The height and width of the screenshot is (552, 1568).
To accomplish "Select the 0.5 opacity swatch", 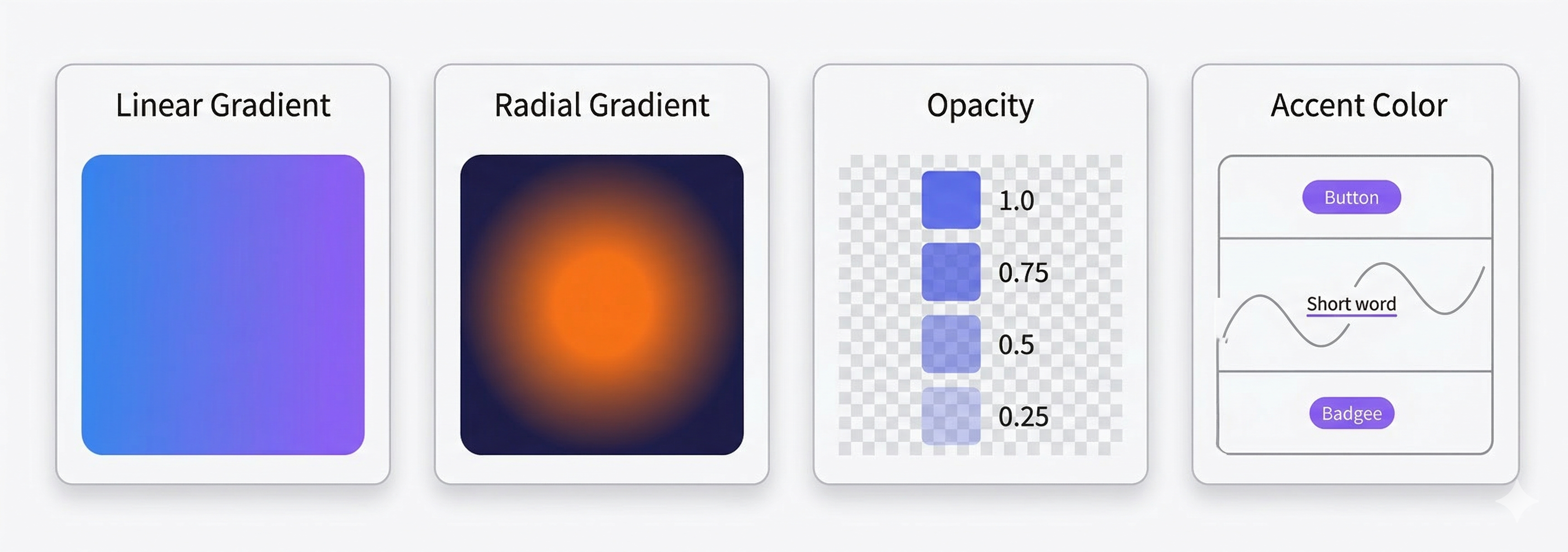I will pyautogui.click(x=951, y=344).
